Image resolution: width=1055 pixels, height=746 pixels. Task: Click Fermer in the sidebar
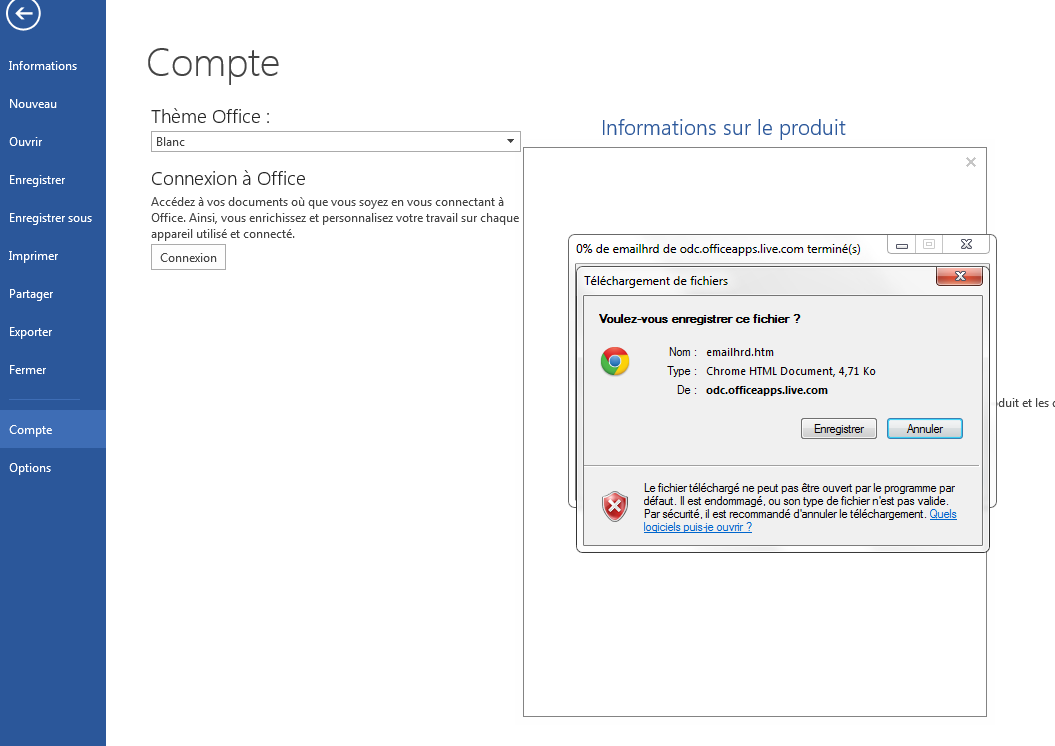(x=28, y=370)
